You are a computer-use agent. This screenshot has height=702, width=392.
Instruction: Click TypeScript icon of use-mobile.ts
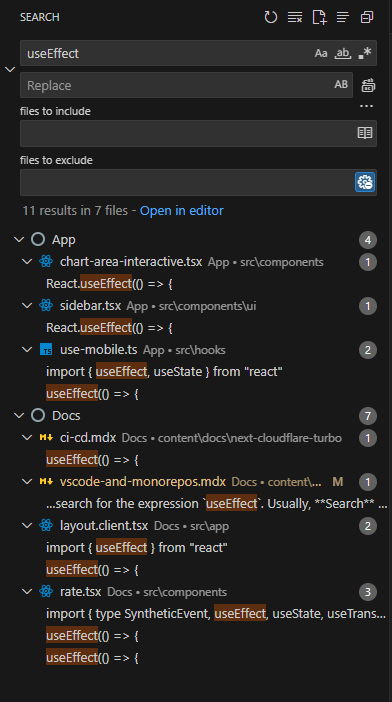click(x=46, y=350)
